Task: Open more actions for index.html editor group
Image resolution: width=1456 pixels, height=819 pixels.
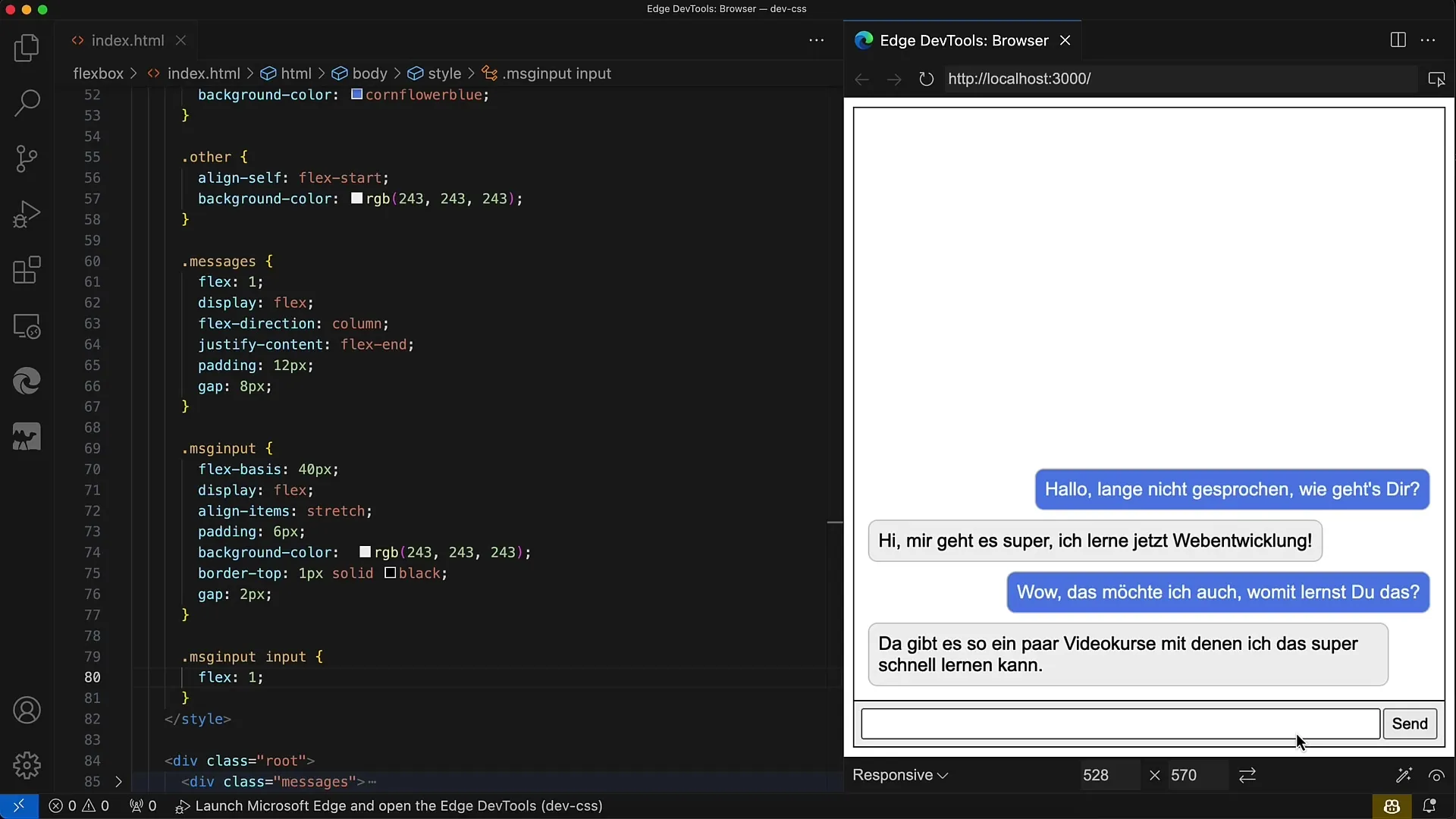Action: (x=816, y=40)
